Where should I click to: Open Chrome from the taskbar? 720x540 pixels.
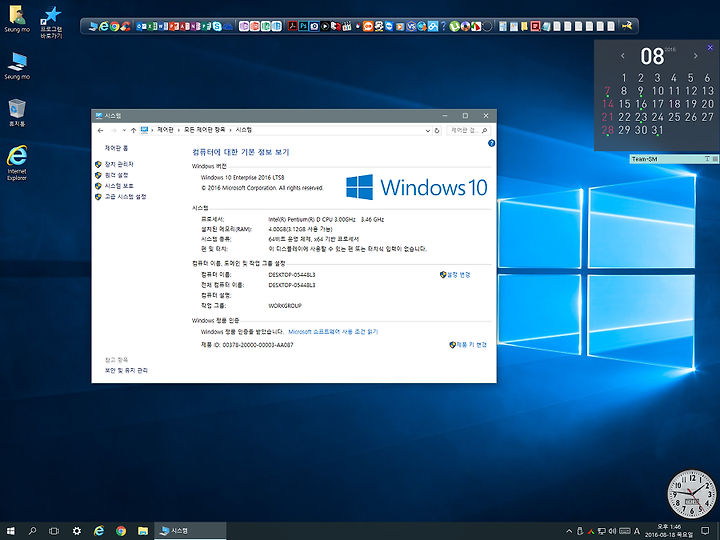121,531
